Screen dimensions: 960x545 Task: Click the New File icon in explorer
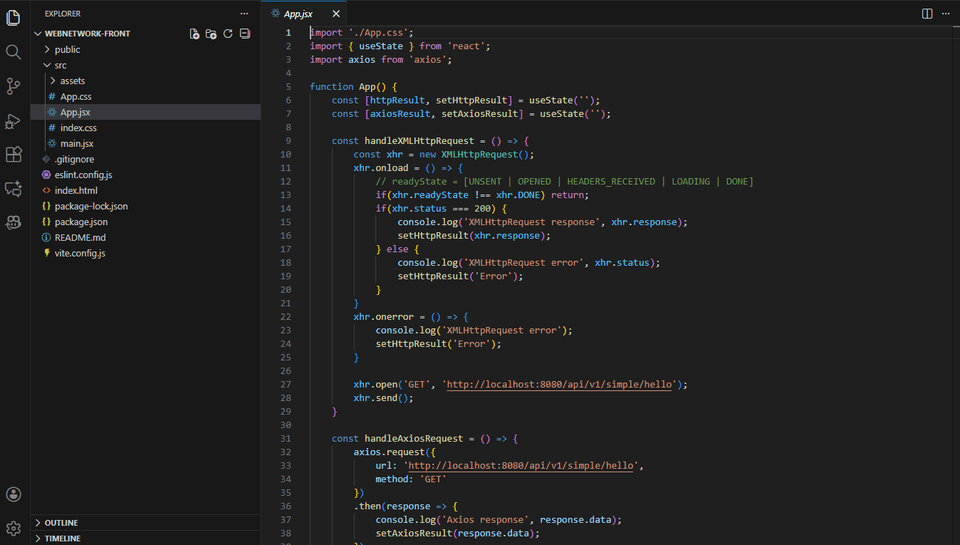tap(194, 34)
